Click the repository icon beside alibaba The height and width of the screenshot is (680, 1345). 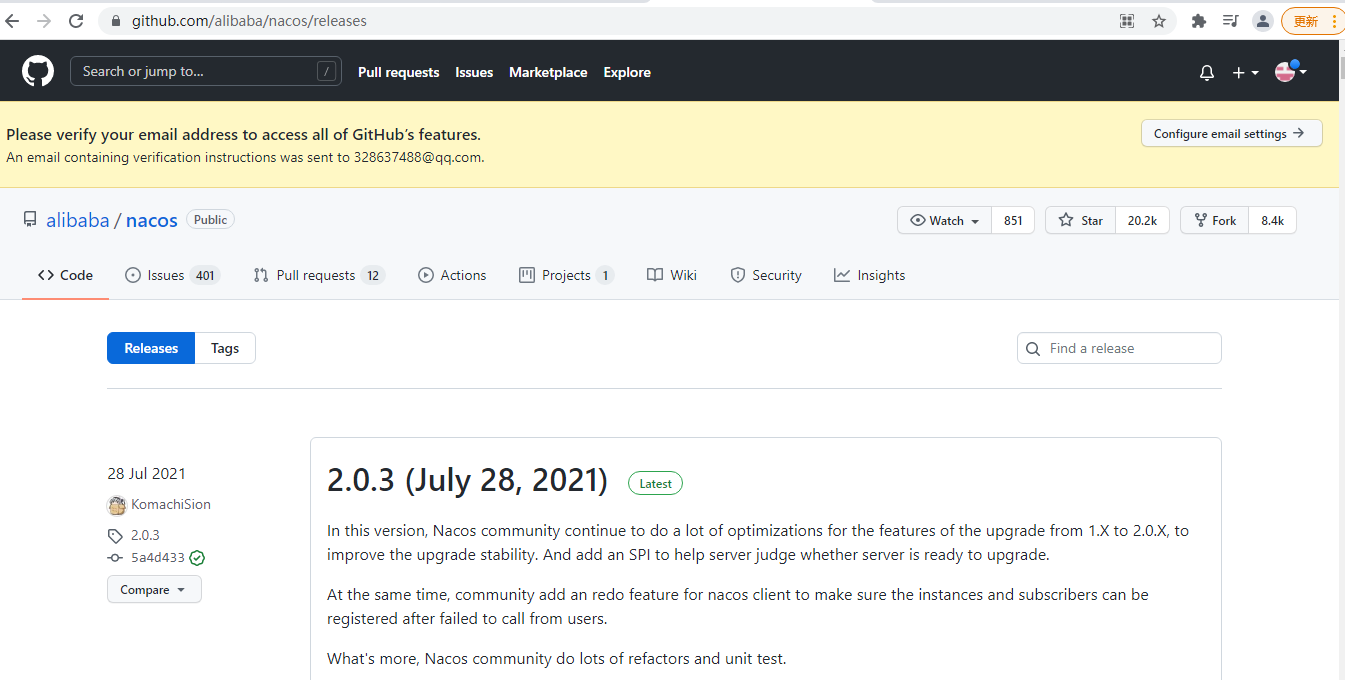pyautogui.click(x=30, y=220)
